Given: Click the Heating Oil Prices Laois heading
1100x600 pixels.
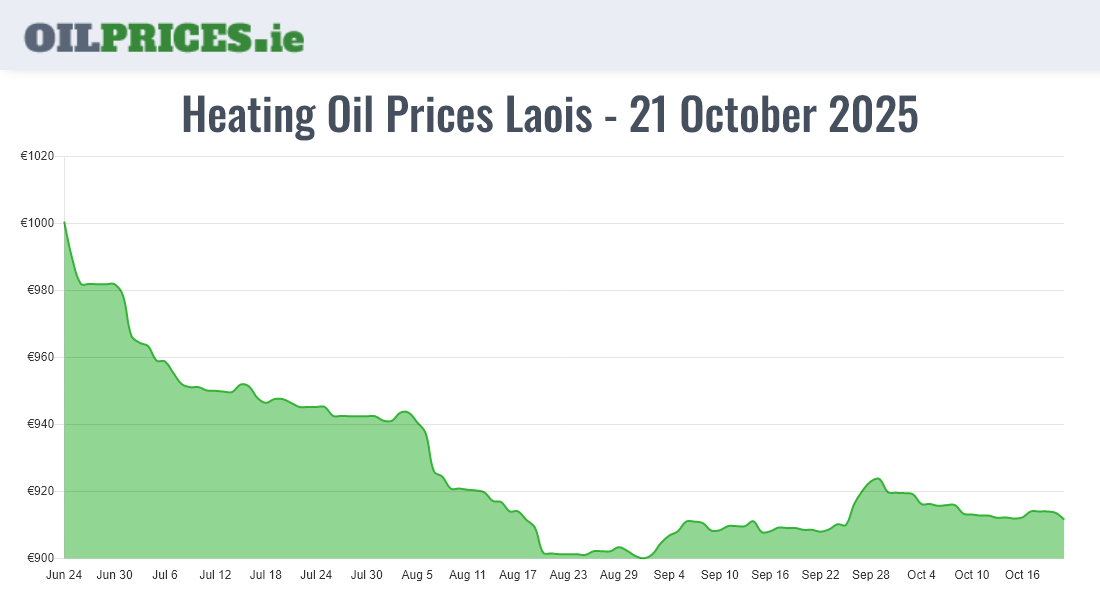Looking at the screenshot, I should pyautogui.click(x=549, y=115).
